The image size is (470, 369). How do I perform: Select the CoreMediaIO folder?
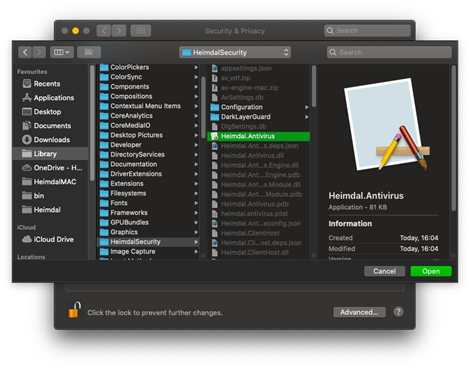[x=148, y=125]
